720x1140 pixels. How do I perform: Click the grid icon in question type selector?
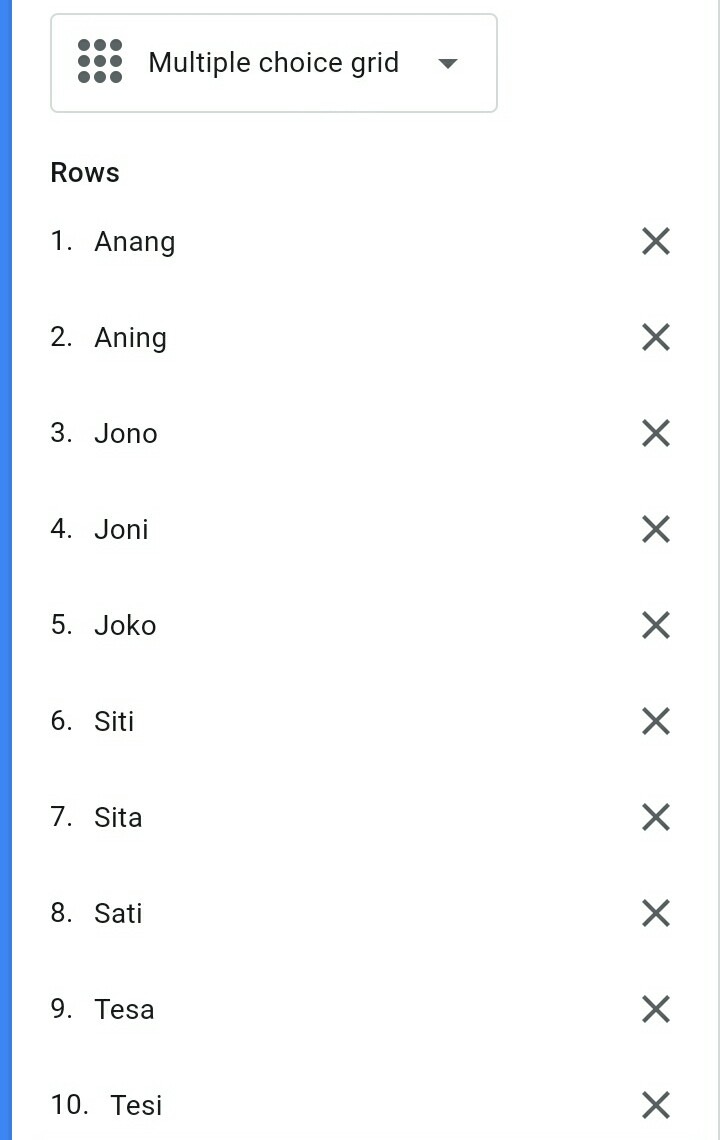100,62
